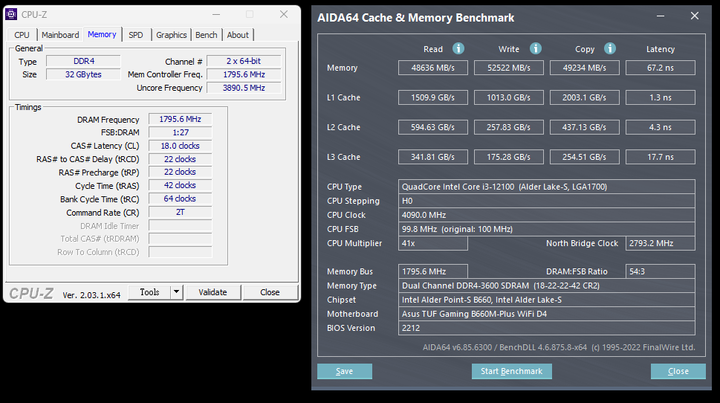Screen dimensions: 720x403
Task: Click the Close button in CPU-Z
Action: coord(270,292)
